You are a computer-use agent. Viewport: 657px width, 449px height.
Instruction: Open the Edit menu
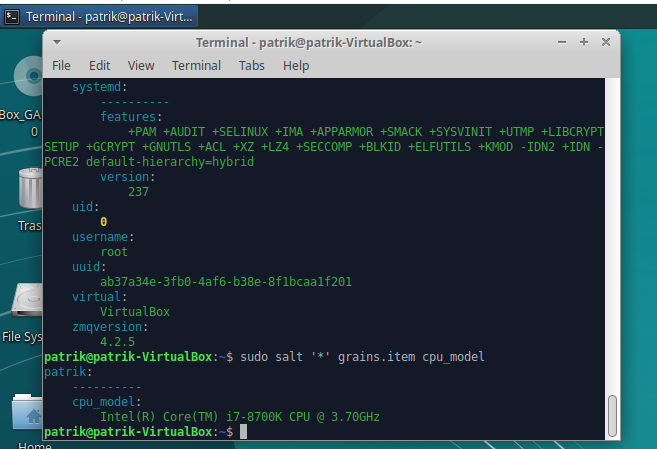point(100,65)
